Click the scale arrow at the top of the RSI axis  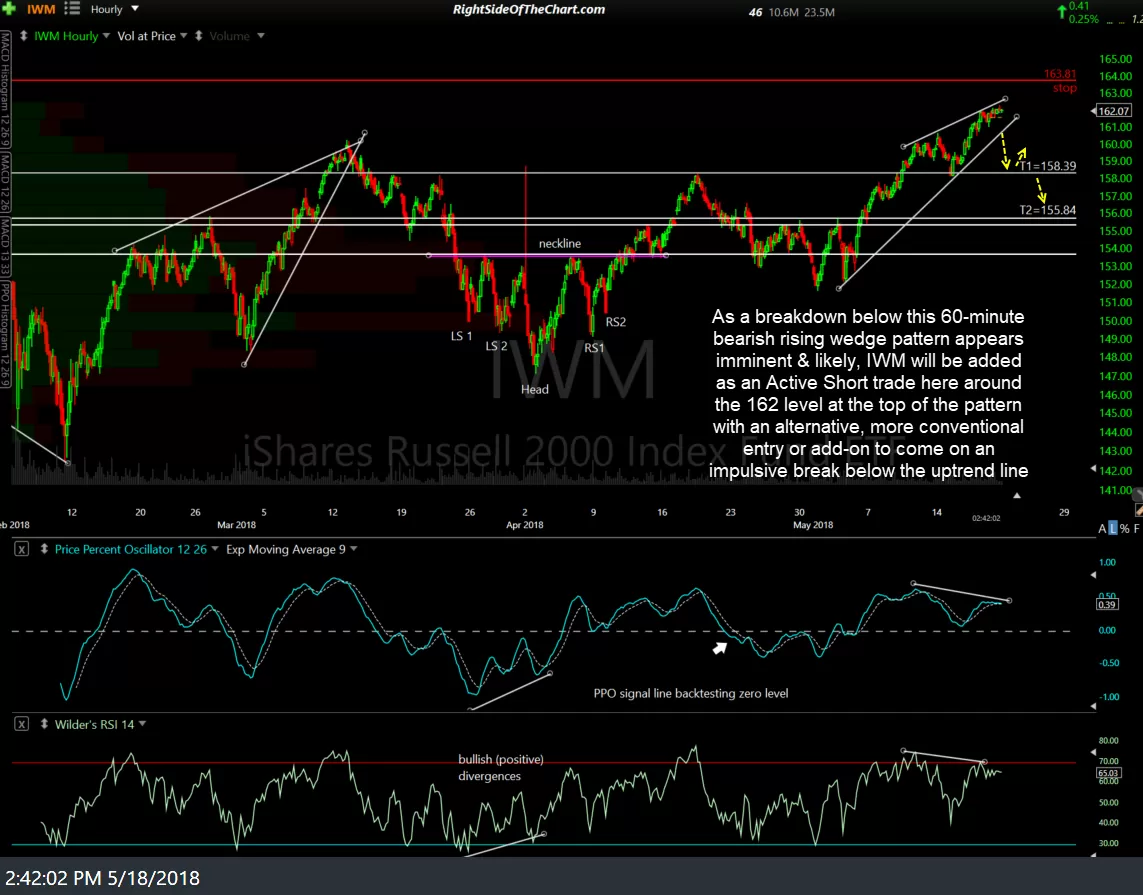[x=1093, y=752]
